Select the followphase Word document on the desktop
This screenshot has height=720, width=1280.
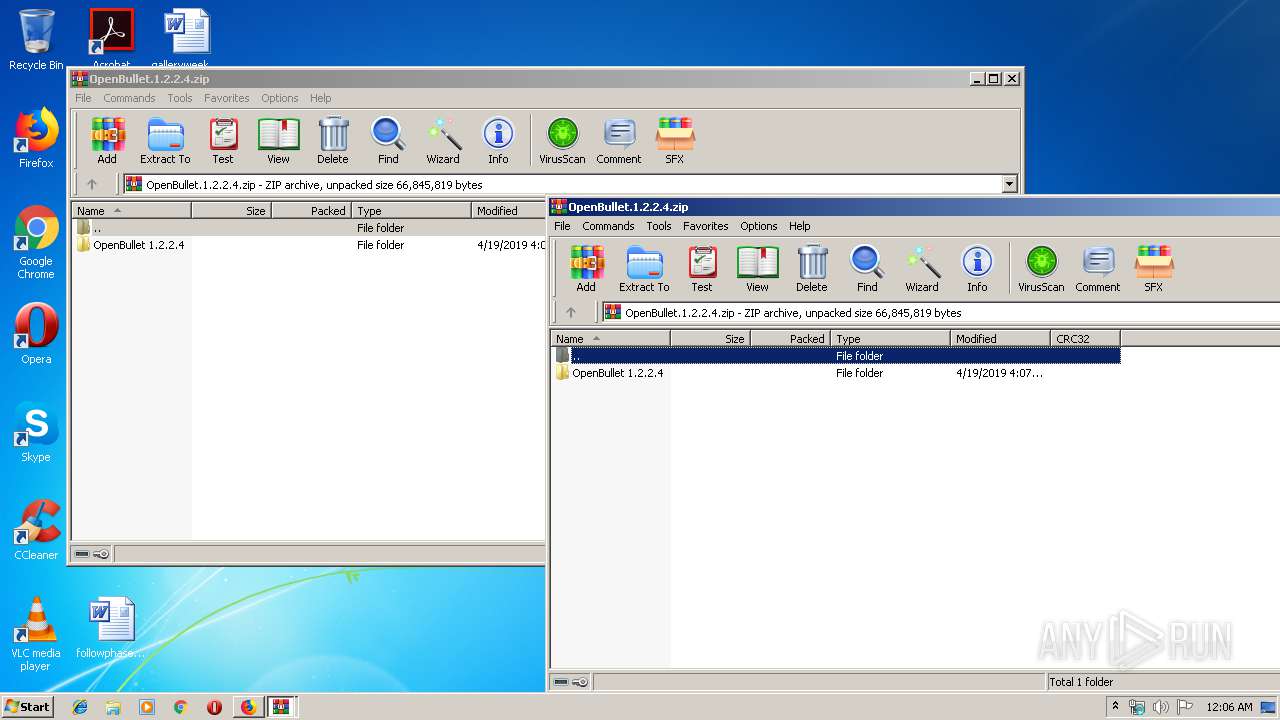110,628
